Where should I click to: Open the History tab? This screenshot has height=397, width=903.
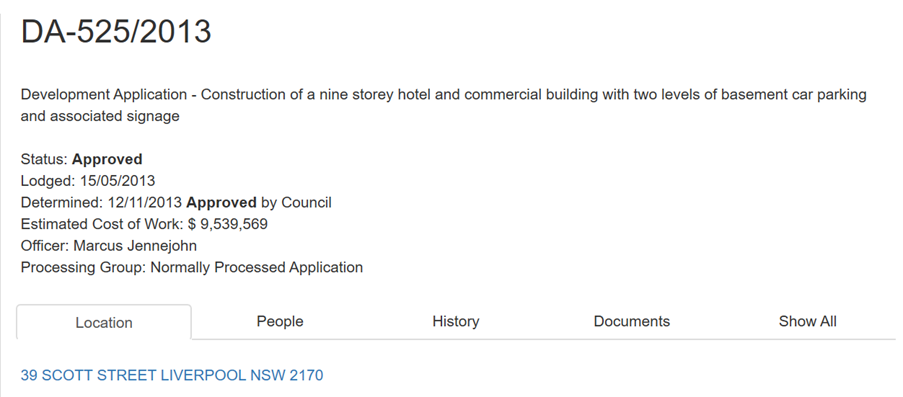(x=456, y=322)
